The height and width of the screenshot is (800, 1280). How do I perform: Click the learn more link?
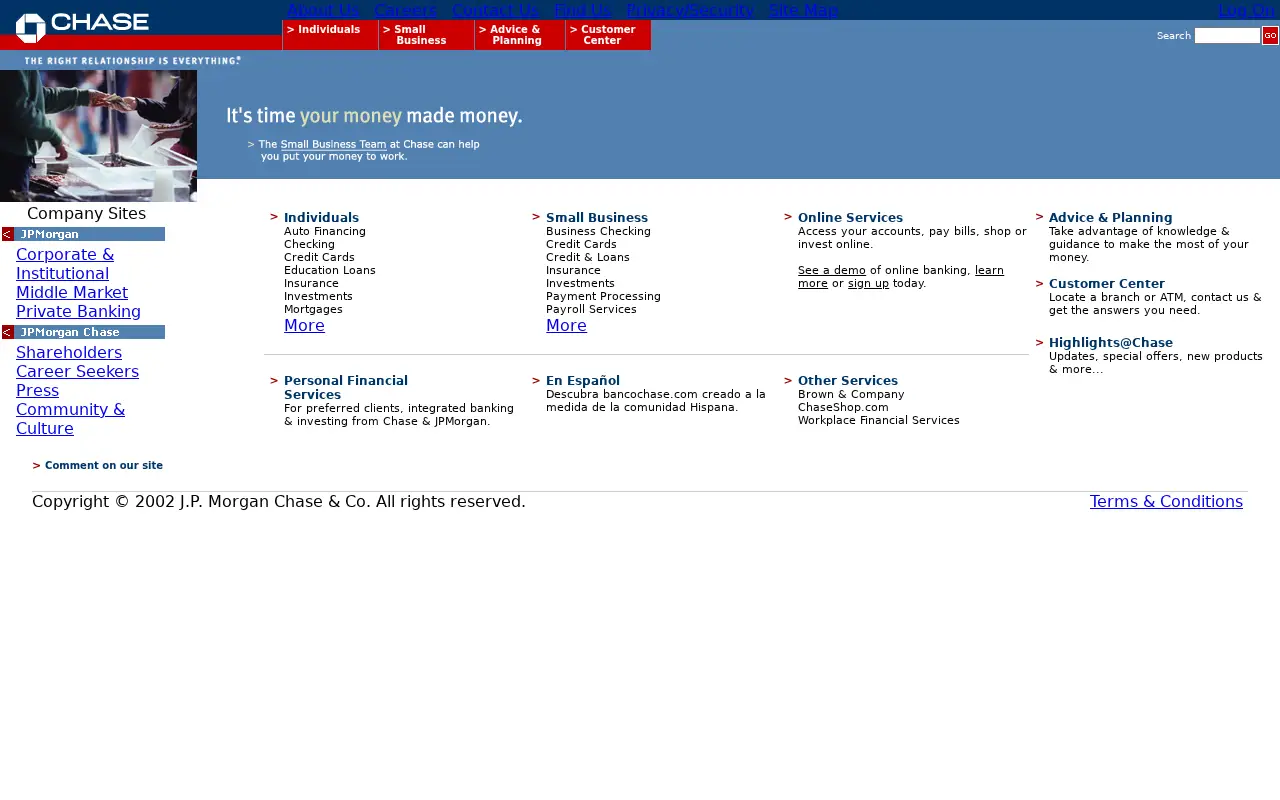[x=901, y=277]
